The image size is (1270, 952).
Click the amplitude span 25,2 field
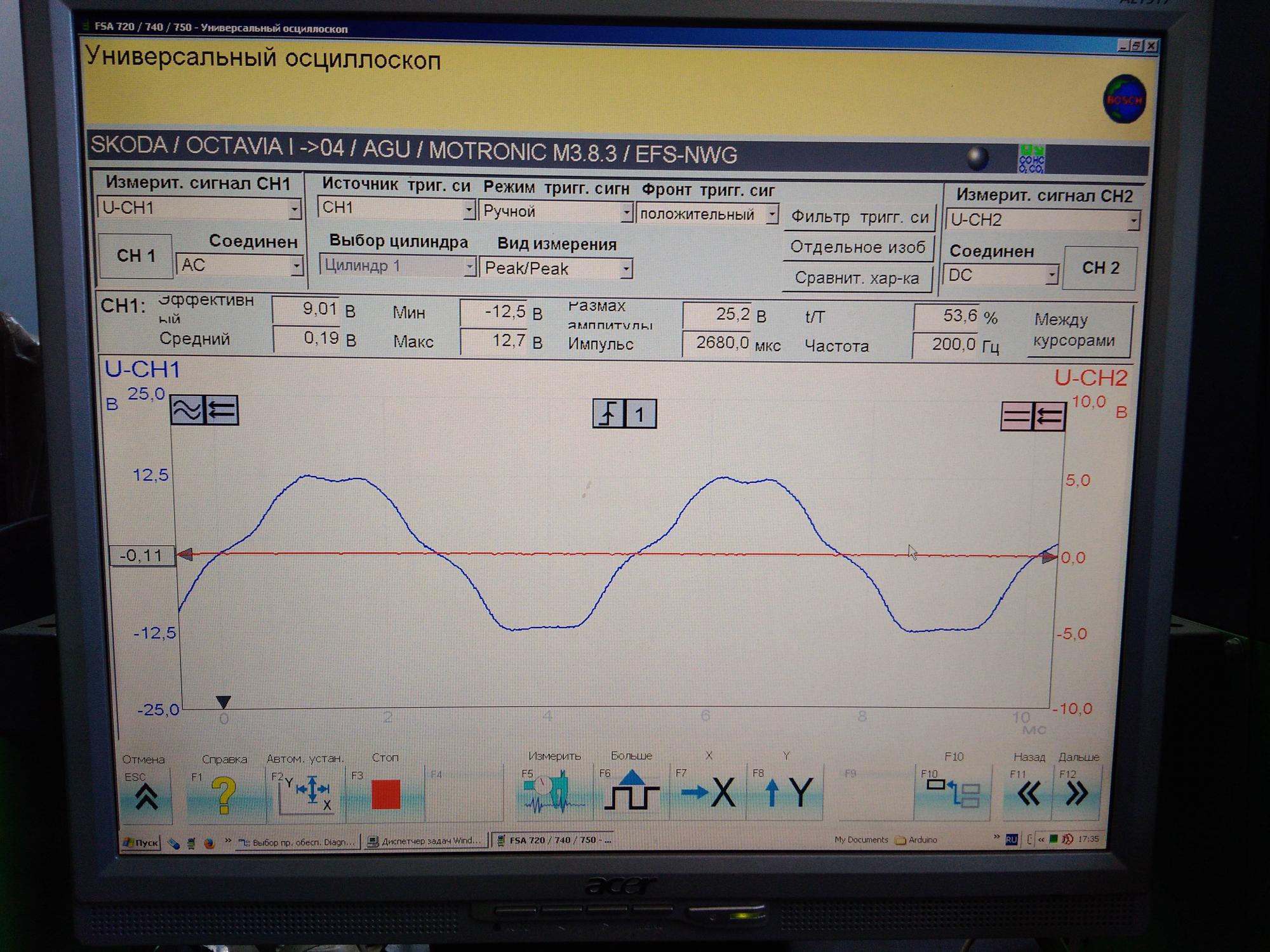(x=717, y=315)
